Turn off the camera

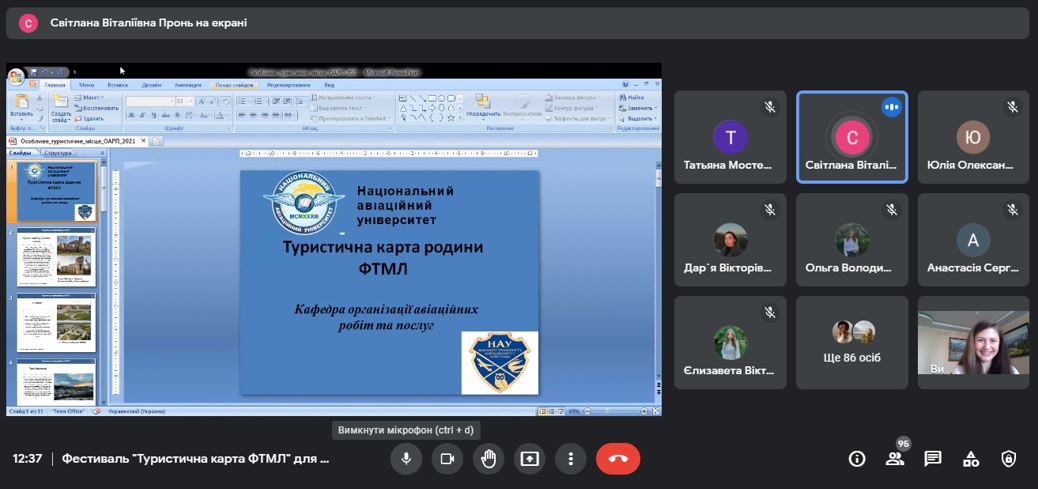pos(447,459)
